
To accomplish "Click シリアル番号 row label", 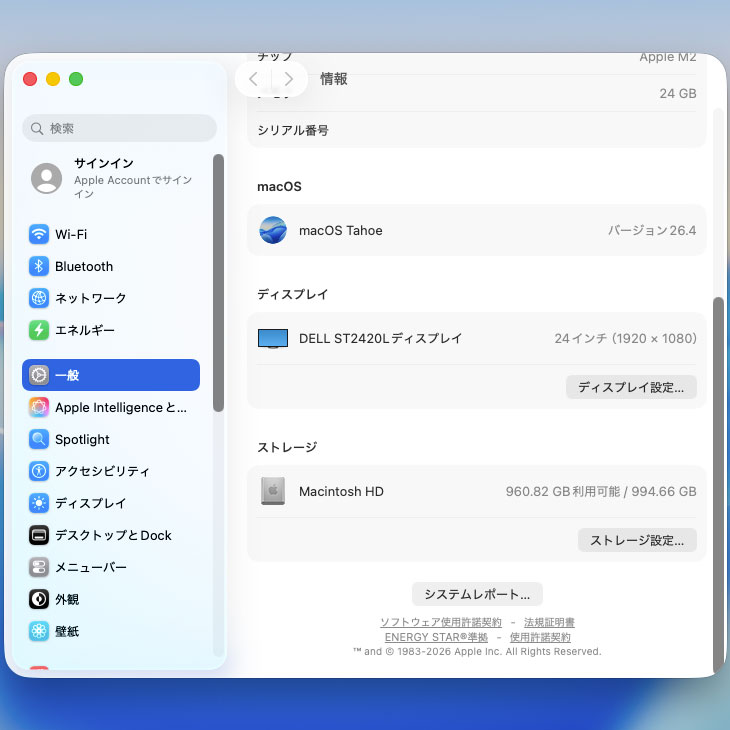I will pyautogui.click(x=293, y=130).
